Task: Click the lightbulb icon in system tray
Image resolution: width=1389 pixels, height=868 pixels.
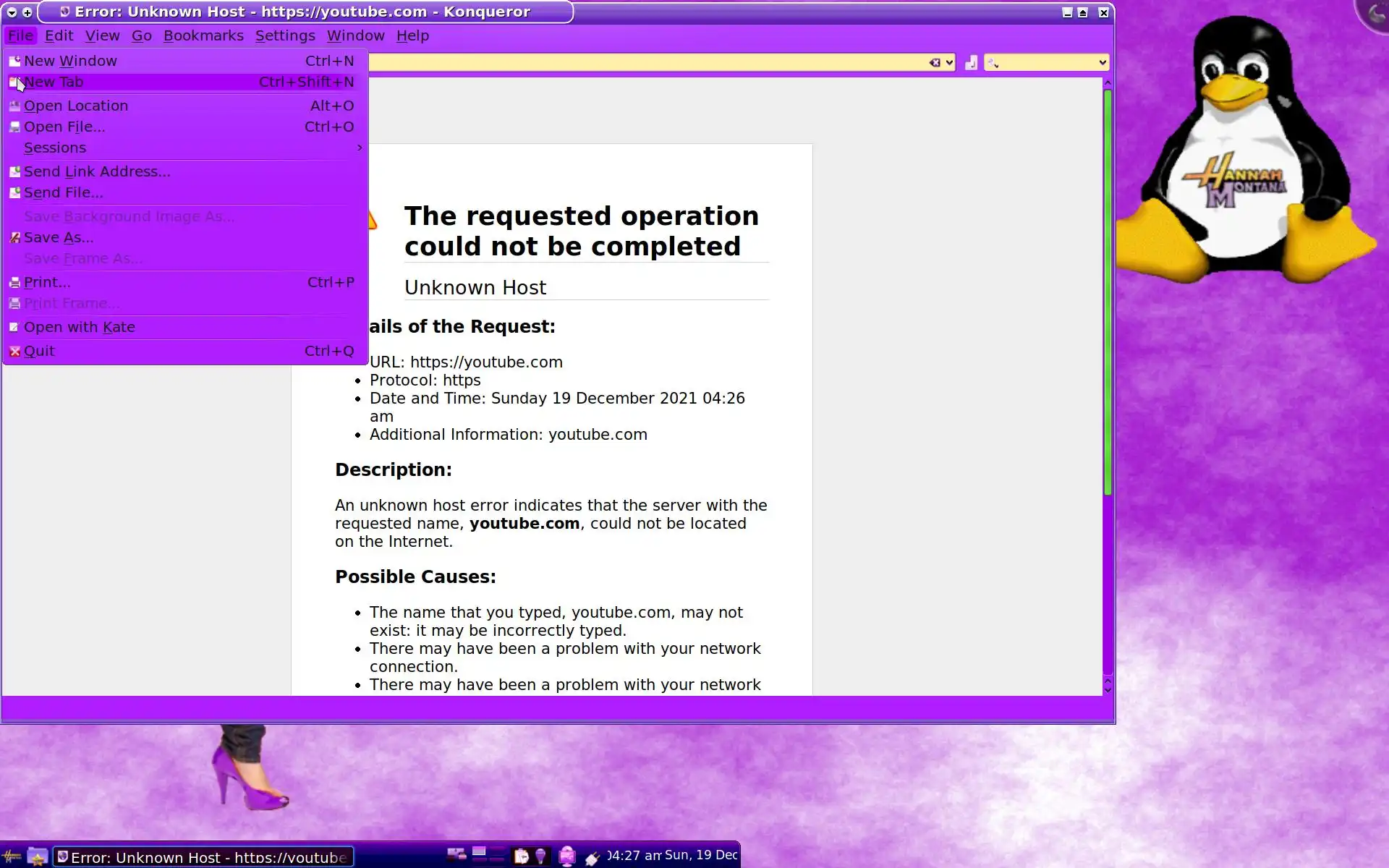Action: 540,856
